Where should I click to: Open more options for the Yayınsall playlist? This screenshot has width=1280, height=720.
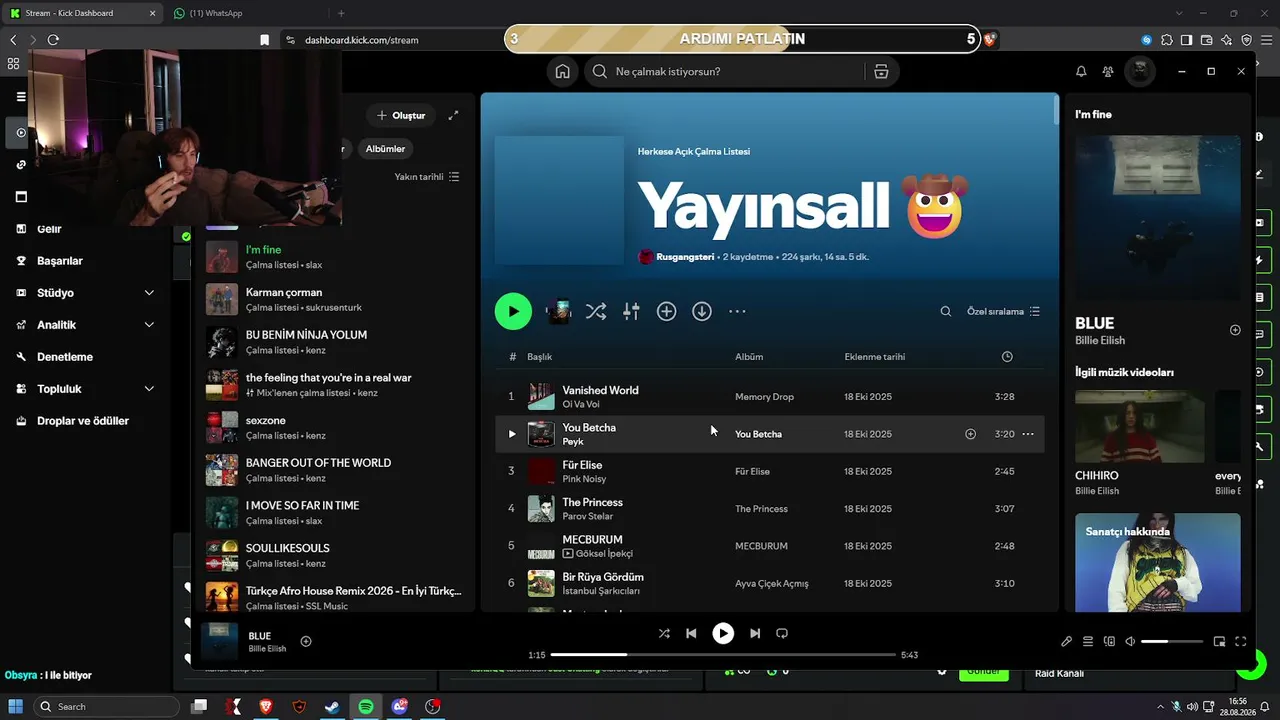coord(737,311)
